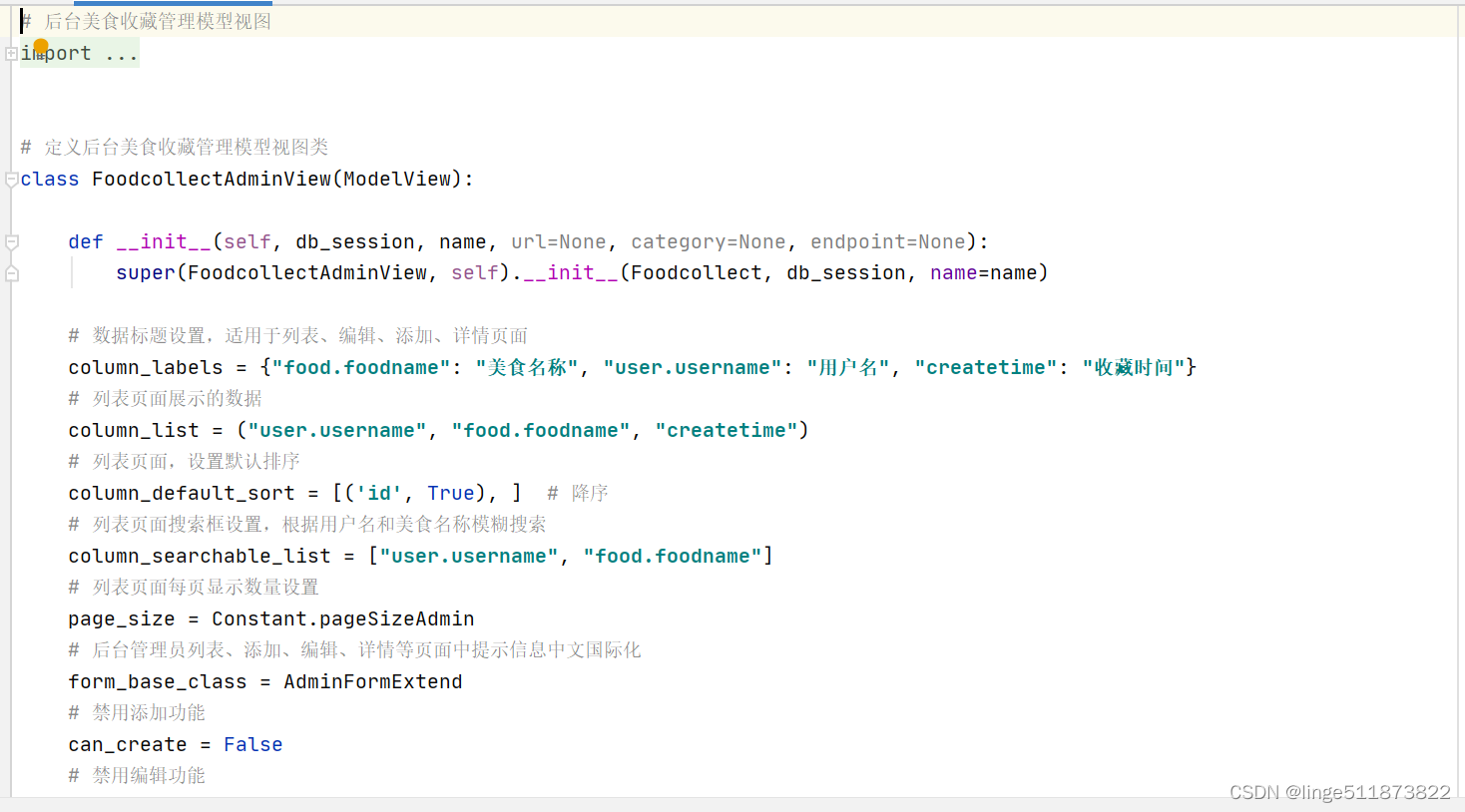The height and width of the screenshot is (812, 1465).
Task: Click the 'False' value of can_create
Action: [253, 745]
